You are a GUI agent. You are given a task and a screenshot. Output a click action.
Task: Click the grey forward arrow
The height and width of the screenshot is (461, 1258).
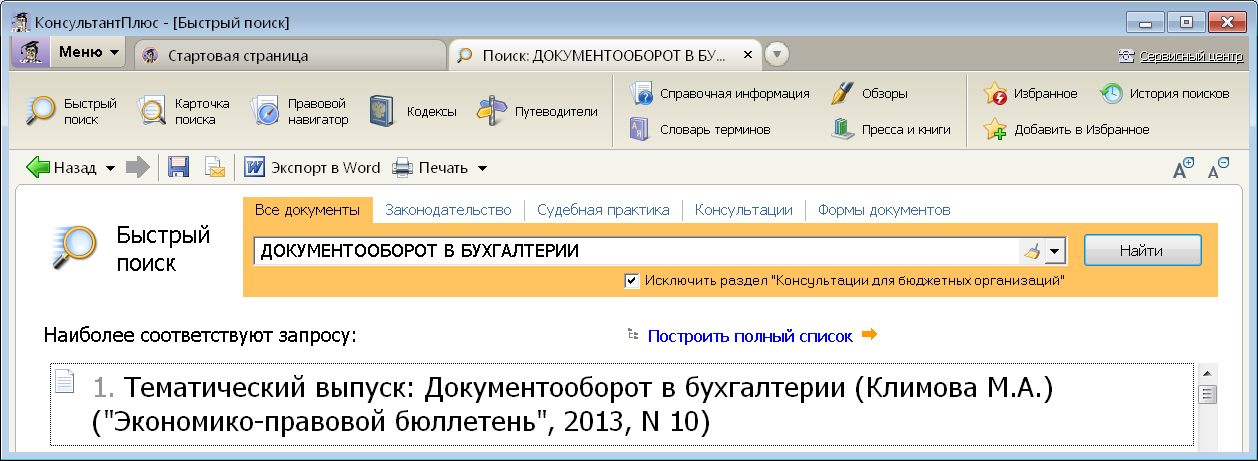tap(137, 168)
